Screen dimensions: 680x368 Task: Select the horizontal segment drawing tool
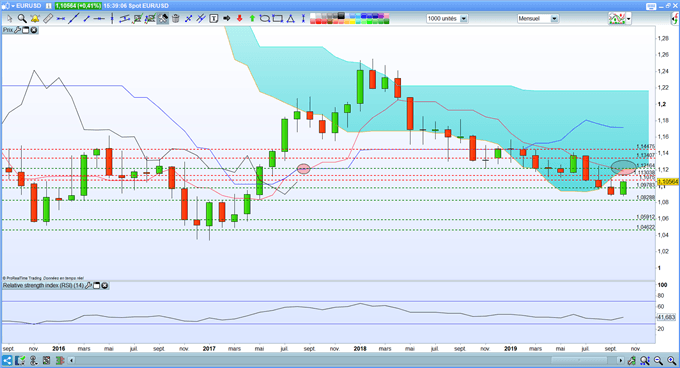tap(61, 19)
